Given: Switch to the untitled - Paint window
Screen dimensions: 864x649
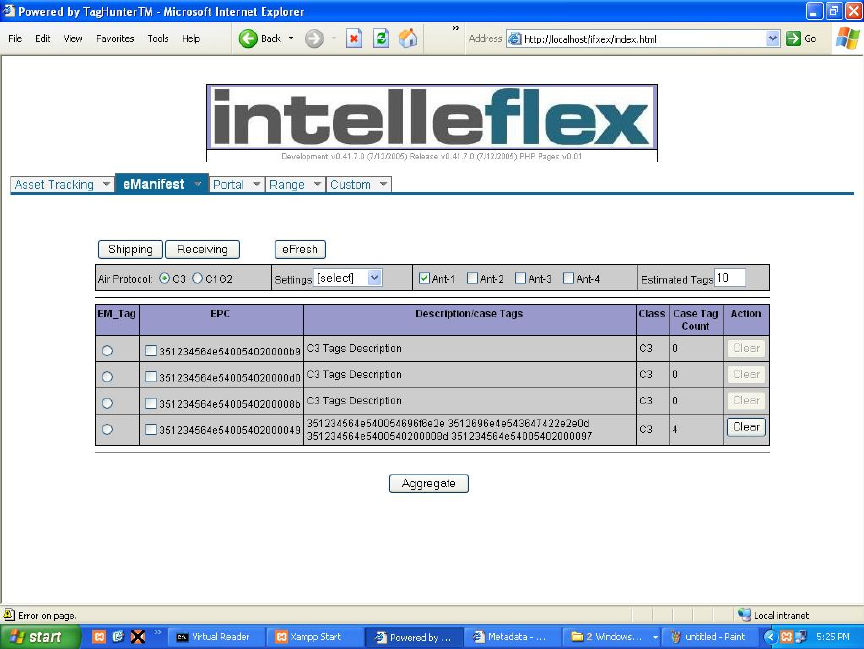Looking at the screenshot, I should (x=711, y=637).
